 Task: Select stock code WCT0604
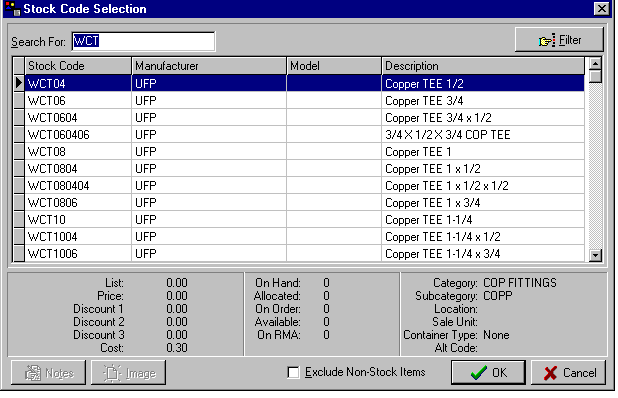52,117
